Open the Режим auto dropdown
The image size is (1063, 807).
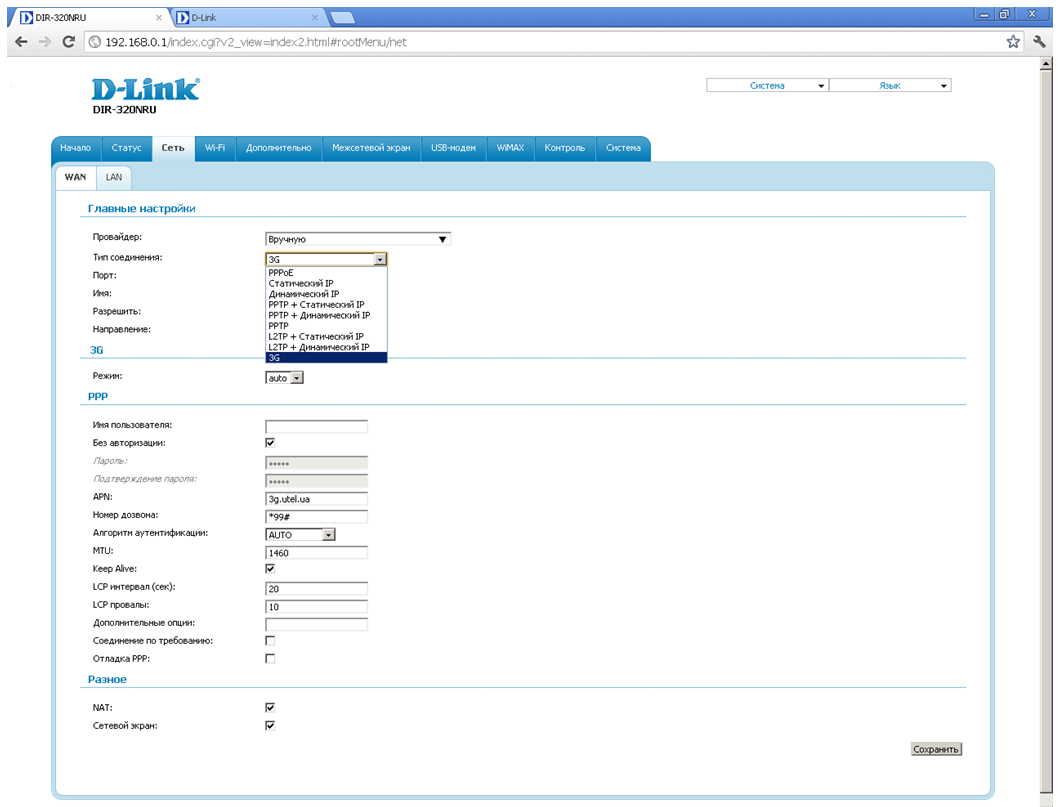pyautogui.click(x=284, y=378)
